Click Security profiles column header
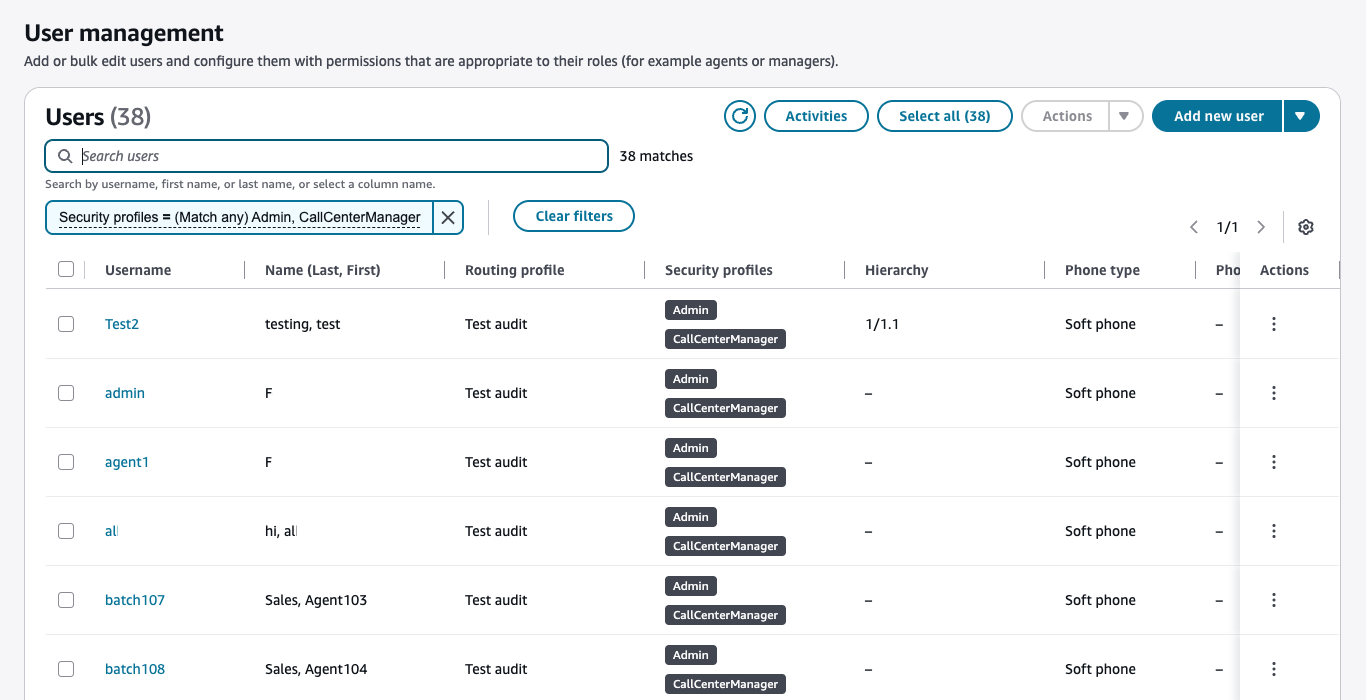 718,270
